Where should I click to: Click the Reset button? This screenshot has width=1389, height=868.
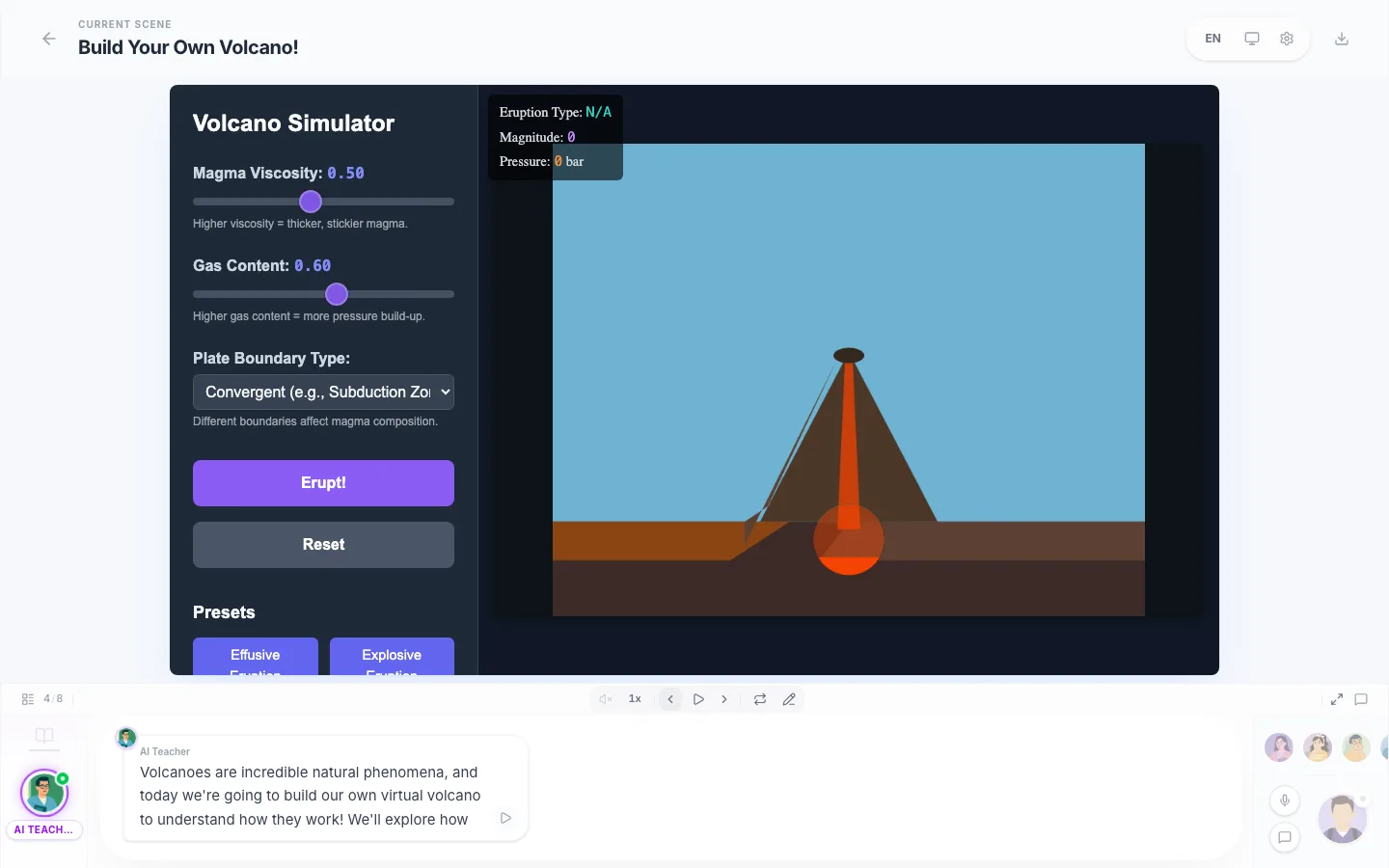point(323,545)
